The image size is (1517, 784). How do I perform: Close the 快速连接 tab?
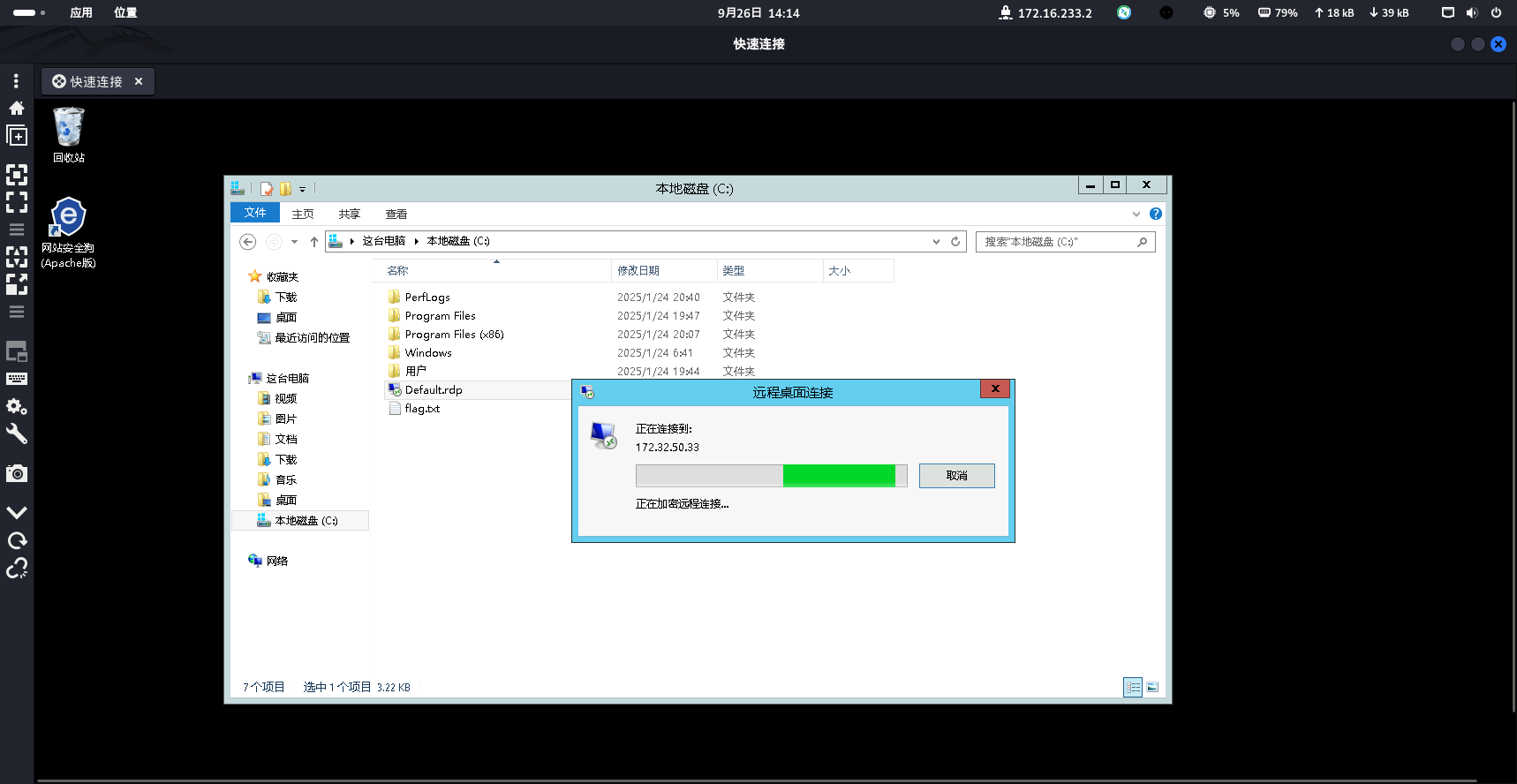[x=139, y=81]
